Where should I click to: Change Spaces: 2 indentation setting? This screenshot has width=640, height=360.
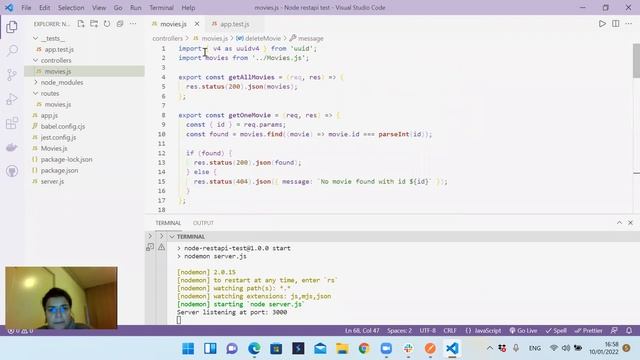(400, 331)
